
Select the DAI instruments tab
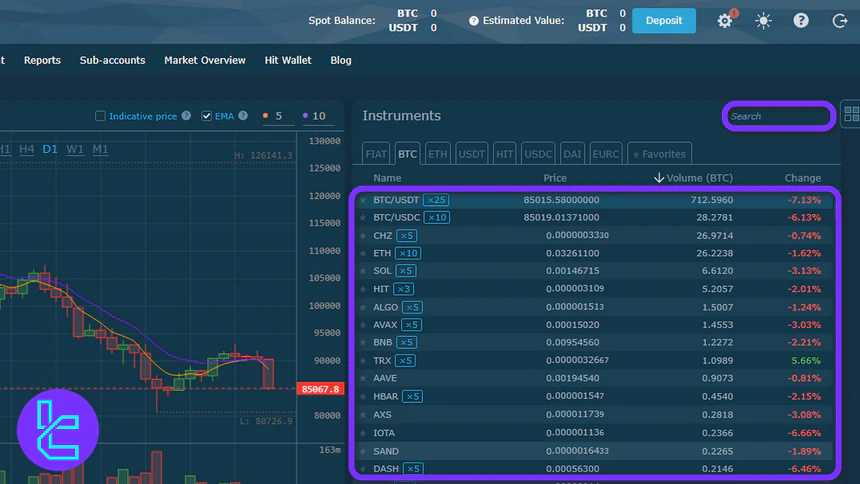(572, 154)
